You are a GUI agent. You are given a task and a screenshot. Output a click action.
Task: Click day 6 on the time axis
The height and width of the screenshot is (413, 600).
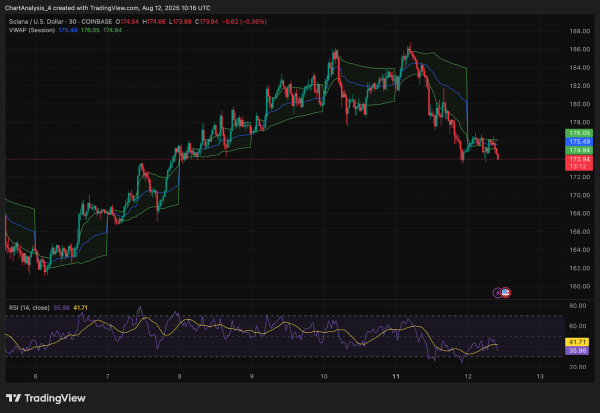coord(36,377)
